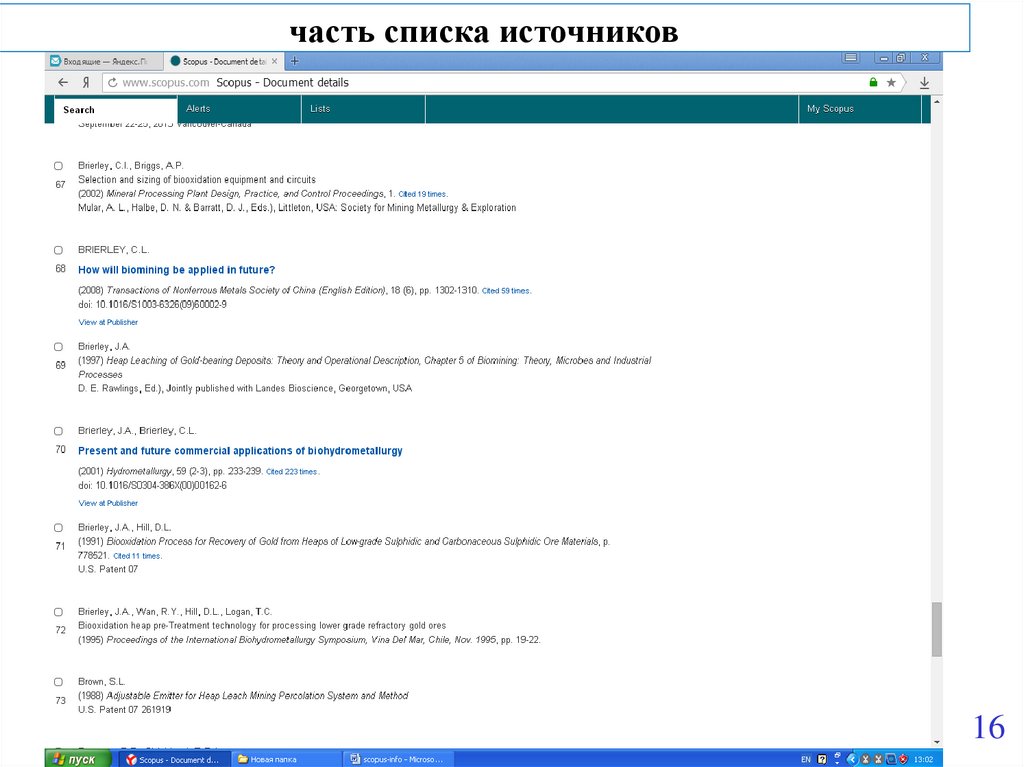Viewport: 1024px width, 767px height.
Task: Close the Scopus Document details tab
Action: click(x=274, y=61)
